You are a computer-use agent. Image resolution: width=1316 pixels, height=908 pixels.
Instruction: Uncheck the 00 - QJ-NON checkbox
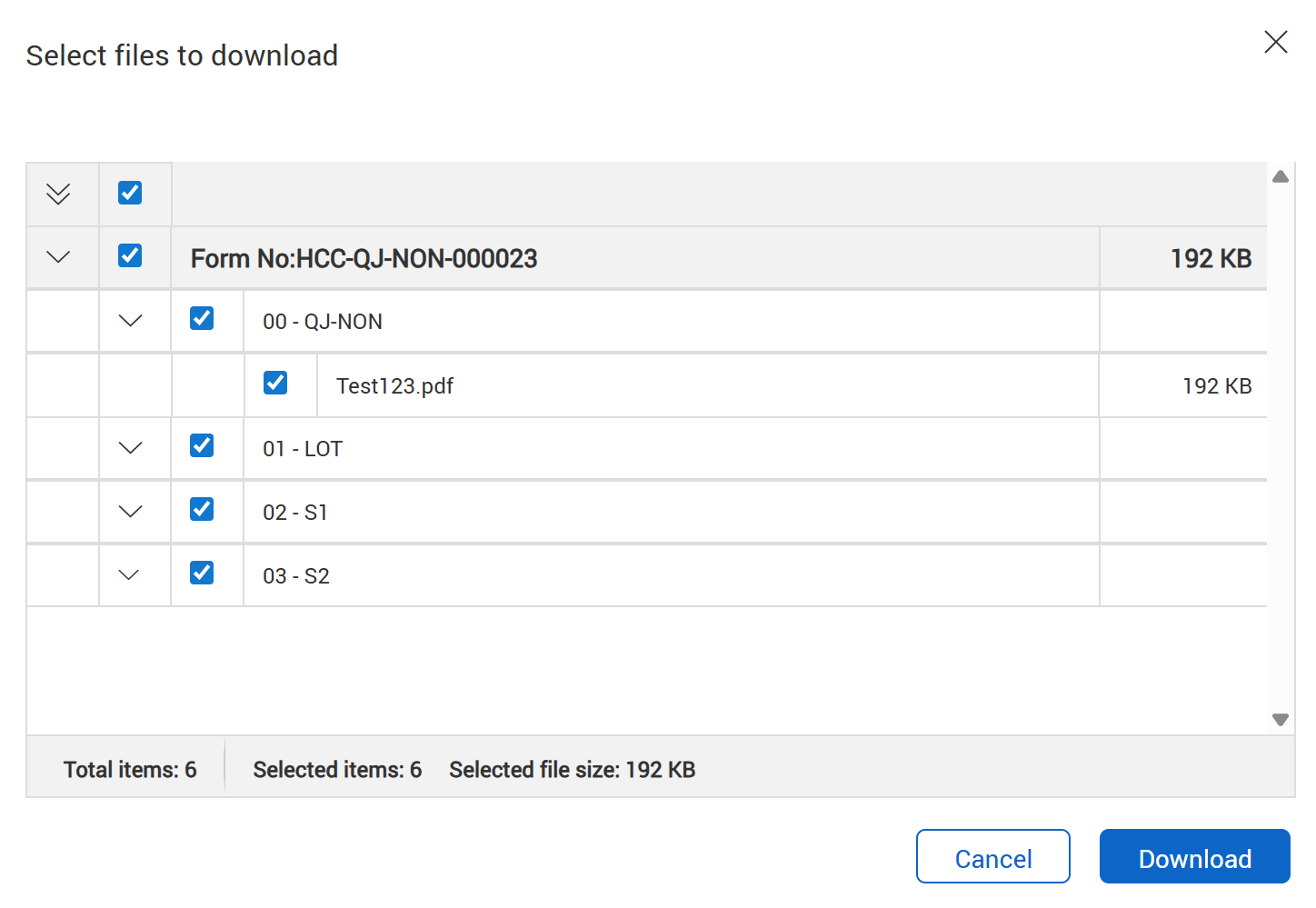point(202,318)
